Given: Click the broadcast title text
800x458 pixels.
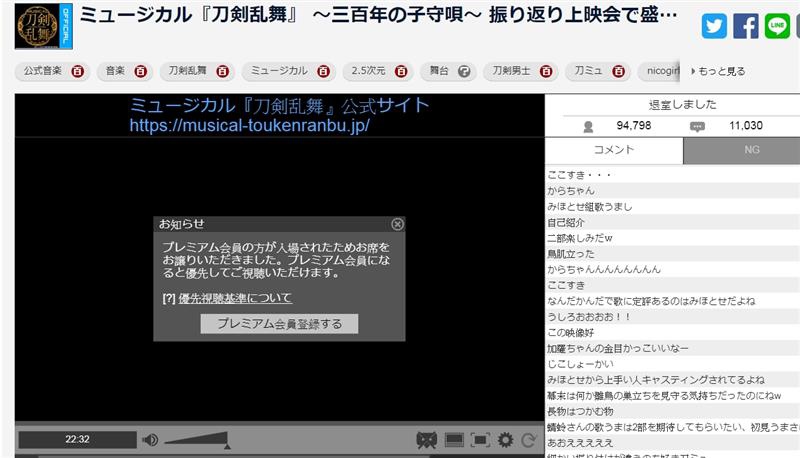Looking at the screenshot, I should (x=379, y=15).
